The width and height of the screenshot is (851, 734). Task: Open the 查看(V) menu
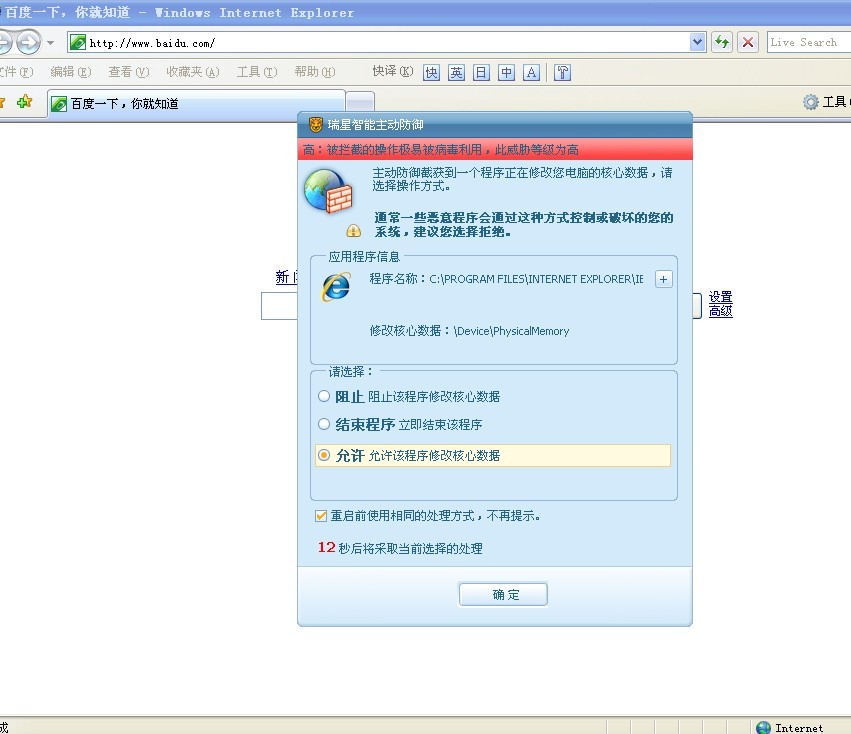pyautogui.click(x=129, y=72)
